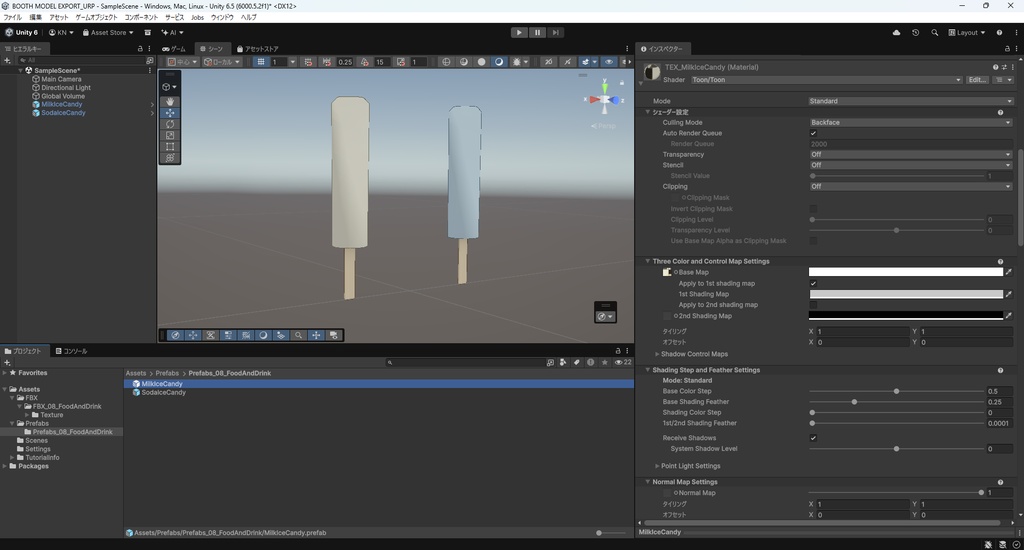This screenshot has height=550, width=1024.
Task: Open the undo history icon
Action: pos(915,32)
